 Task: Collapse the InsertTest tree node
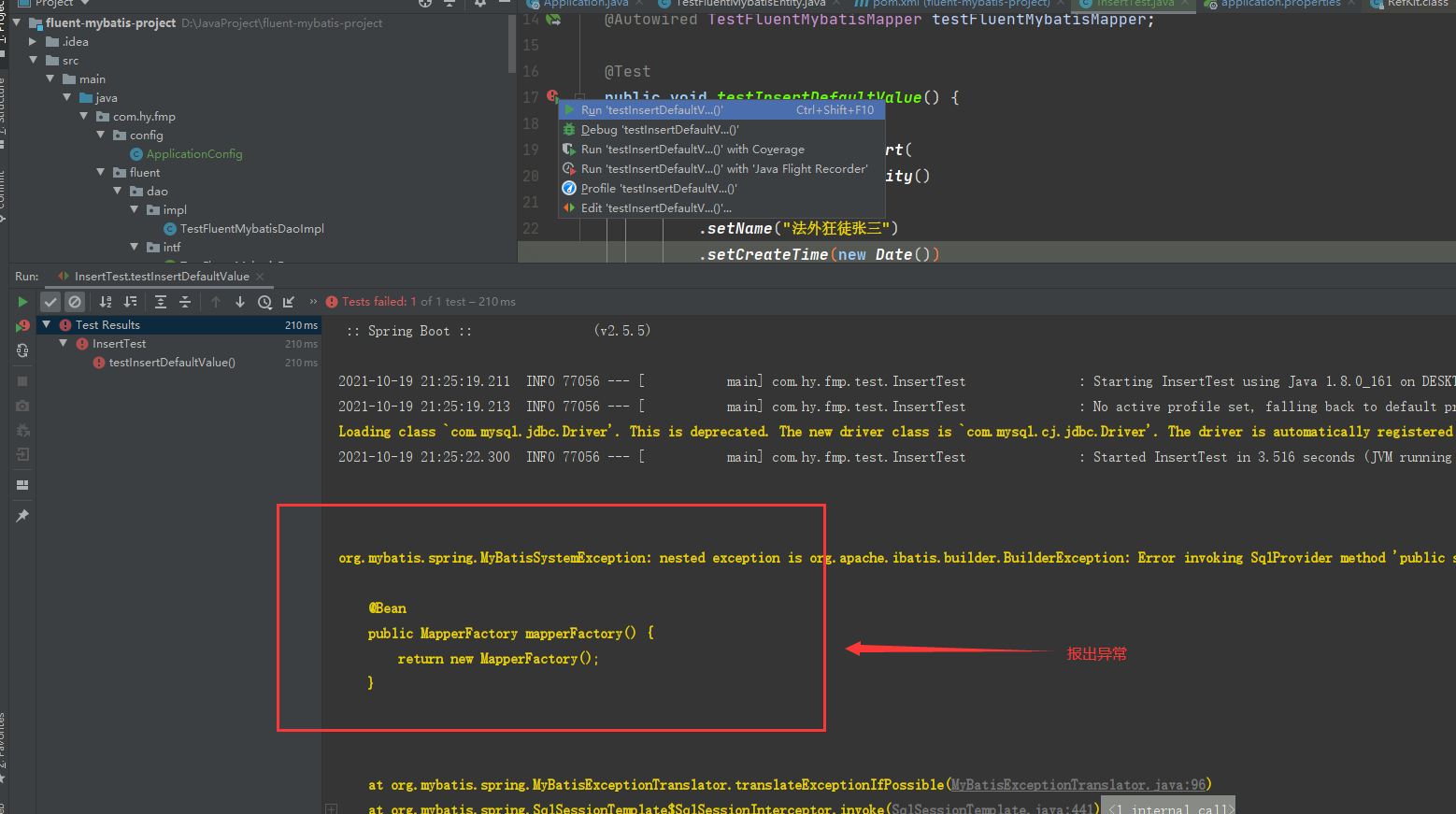tap(64, 343)
